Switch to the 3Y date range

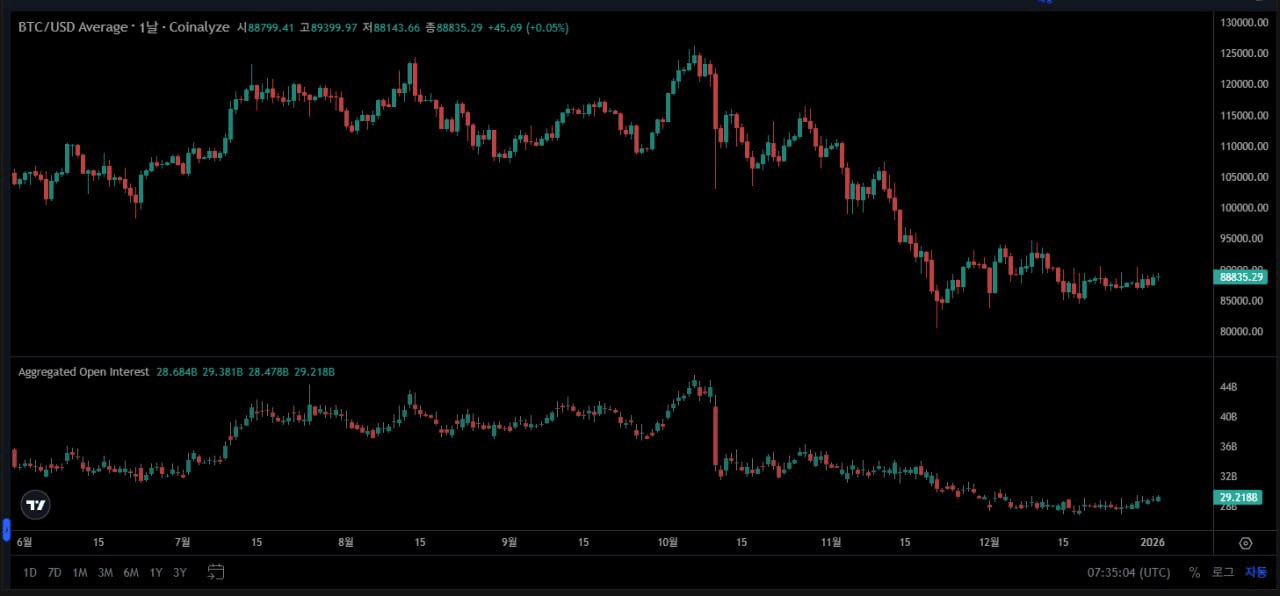pos(180,572)
